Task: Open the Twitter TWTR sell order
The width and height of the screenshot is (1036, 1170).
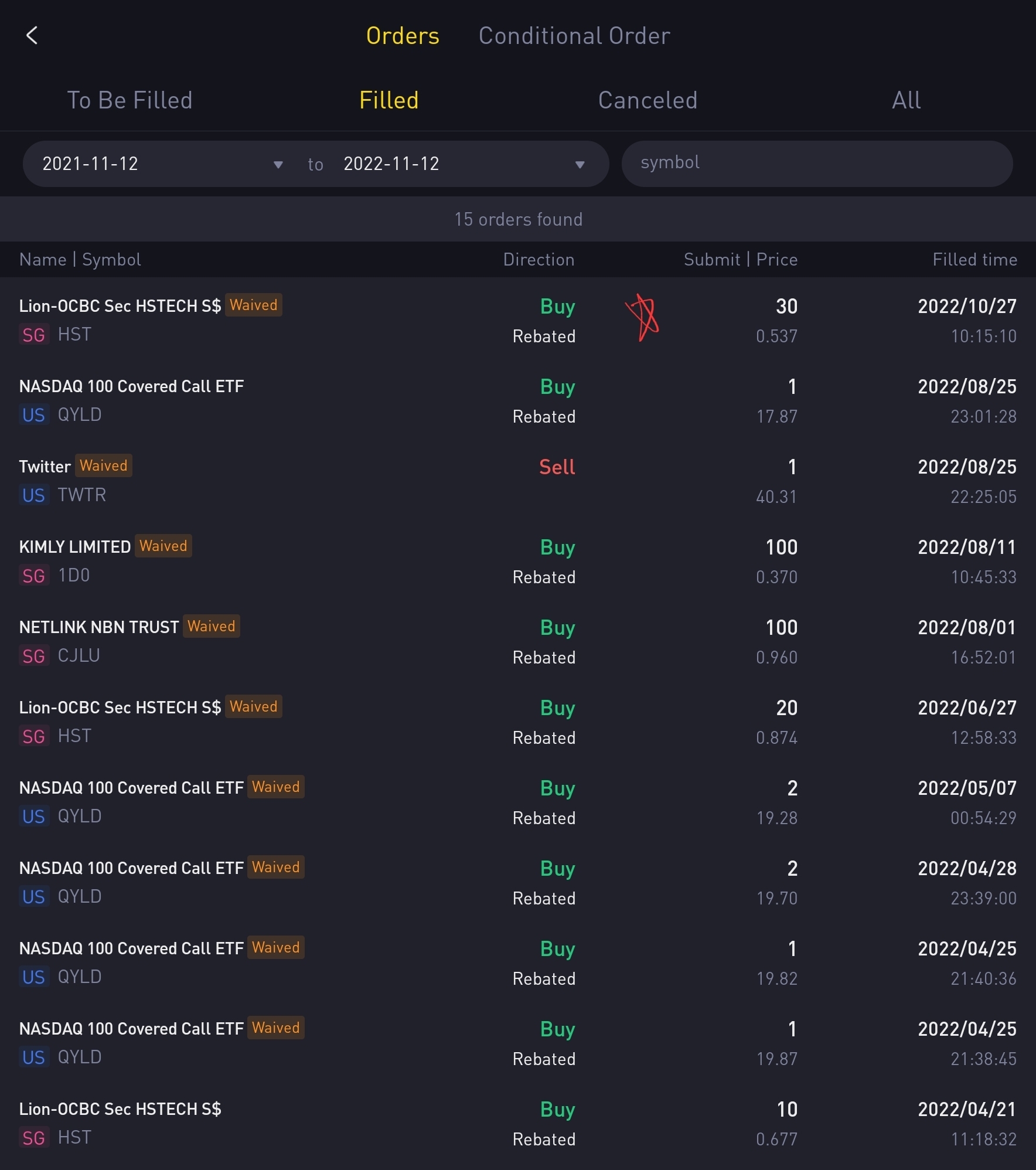Action: 518,481
